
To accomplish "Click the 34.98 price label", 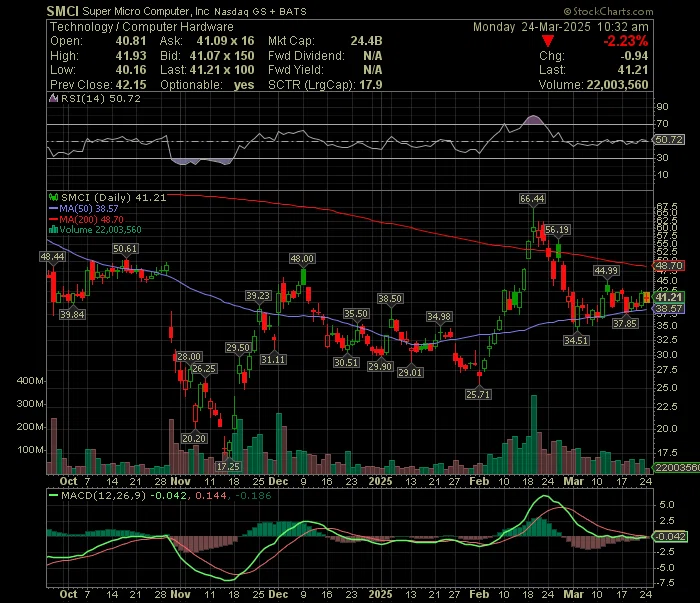I will click(x=439, y=316).
